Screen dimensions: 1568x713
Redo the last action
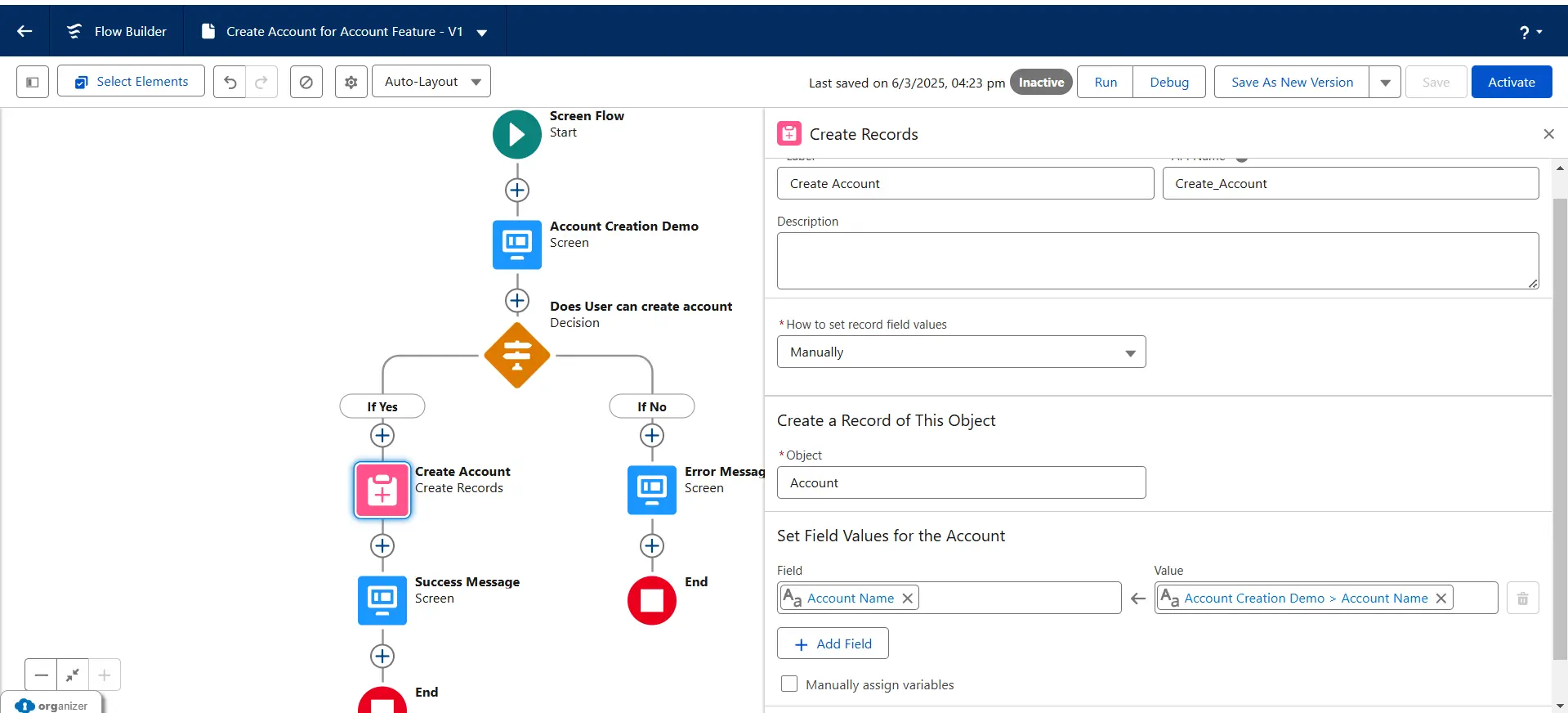coord(261,82)
